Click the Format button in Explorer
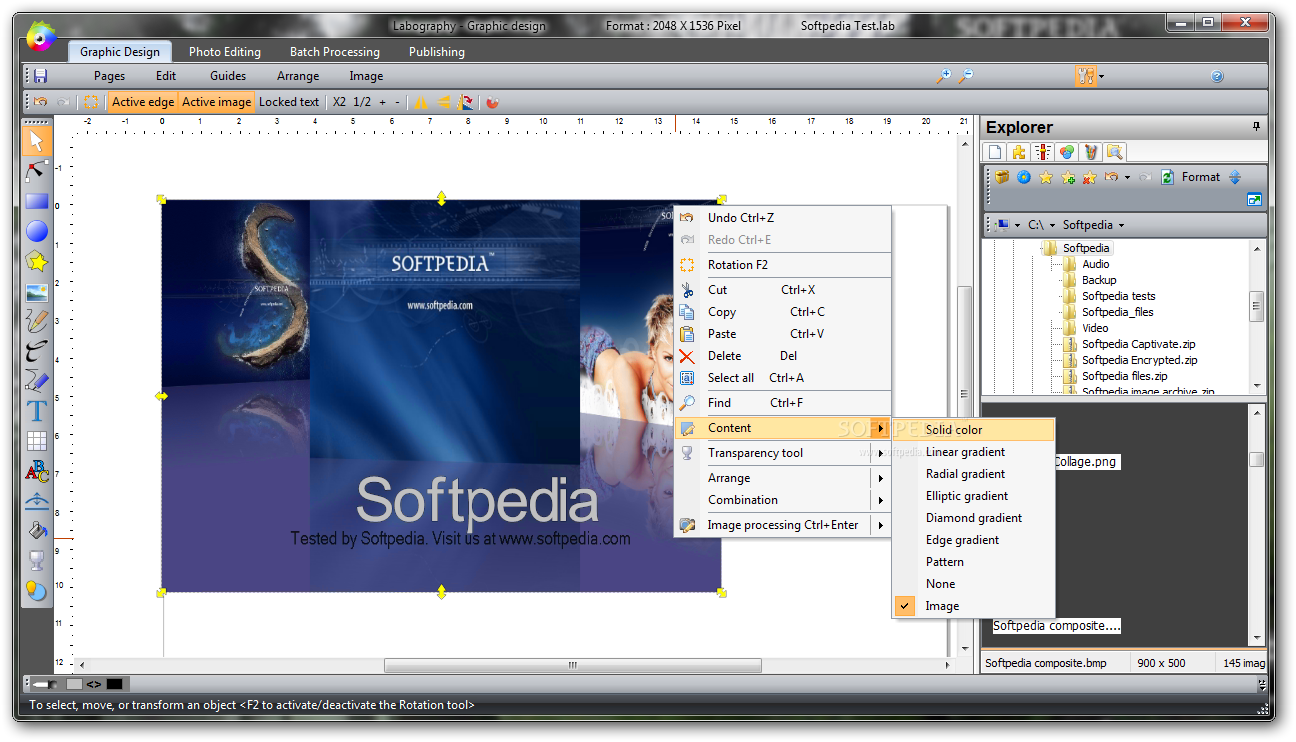The width and height of the screenshot is (1296, 742). 1201,177
